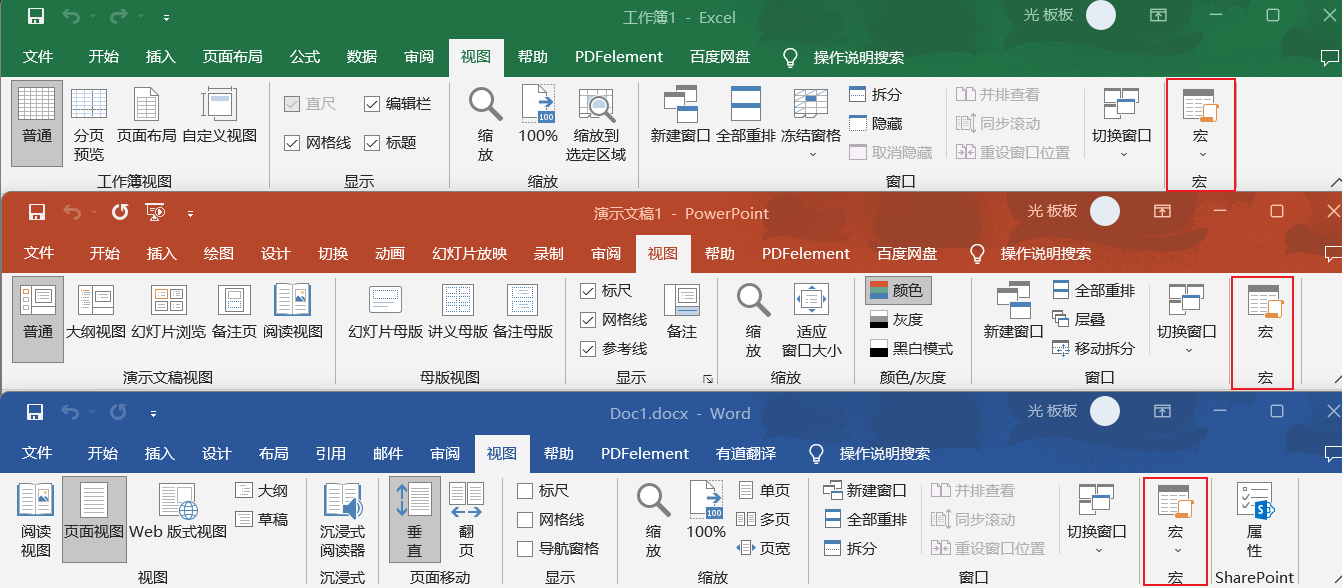
Task: Expand Word's 宏 dropdown
Action: 1176,551
